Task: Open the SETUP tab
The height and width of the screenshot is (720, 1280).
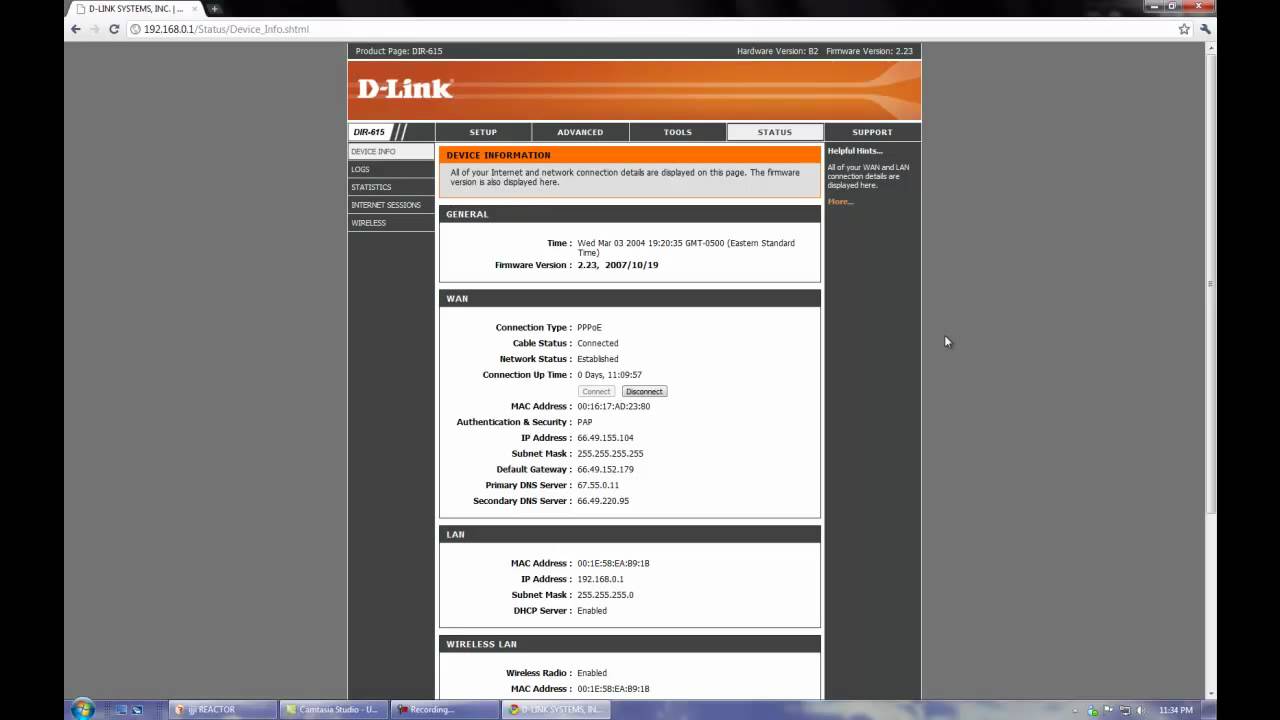Action: 483,132
